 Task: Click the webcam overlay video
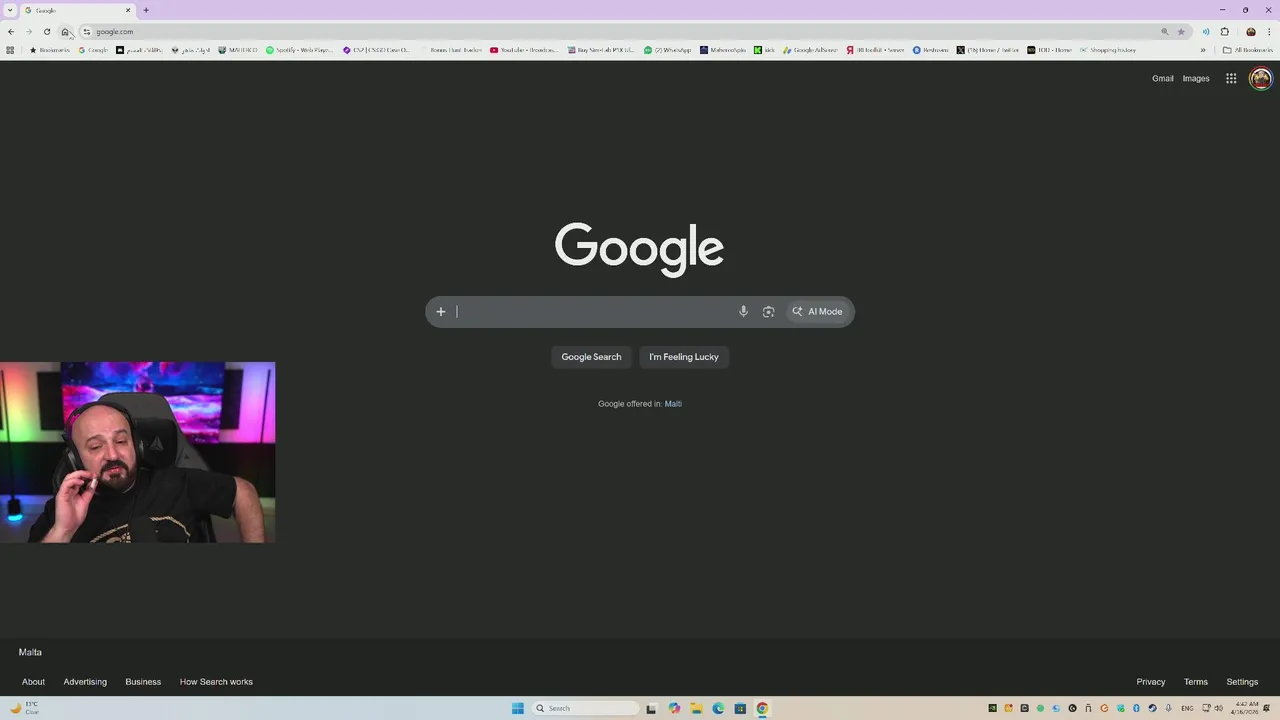(137, 452)
